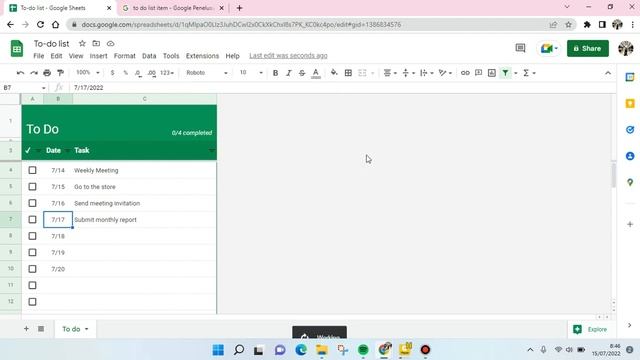View cloud document status icon

point(110,43)
